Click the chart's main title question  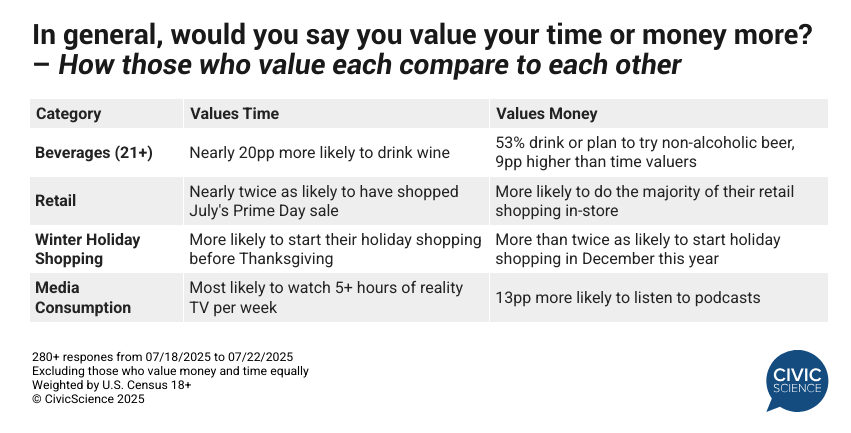(422, 35)
